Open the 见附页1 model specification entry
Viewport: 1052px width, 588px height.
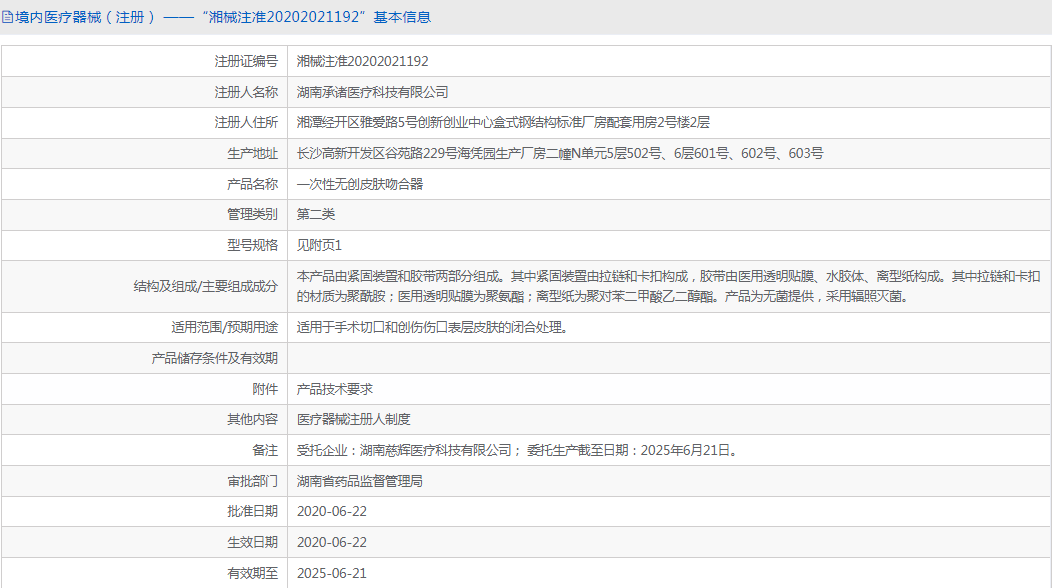click(x=320, y=245)
